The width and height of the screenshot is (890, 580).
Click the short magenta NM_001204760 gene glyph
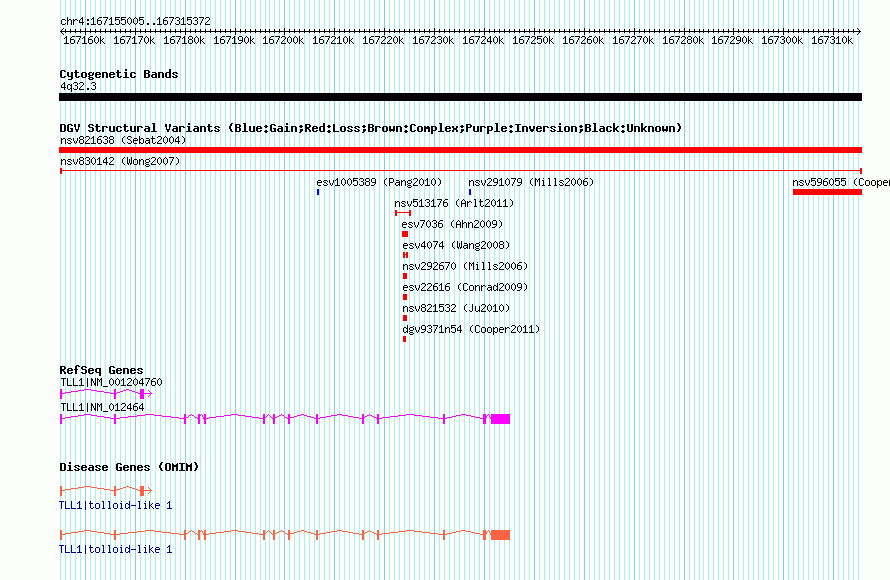point(106,393)
